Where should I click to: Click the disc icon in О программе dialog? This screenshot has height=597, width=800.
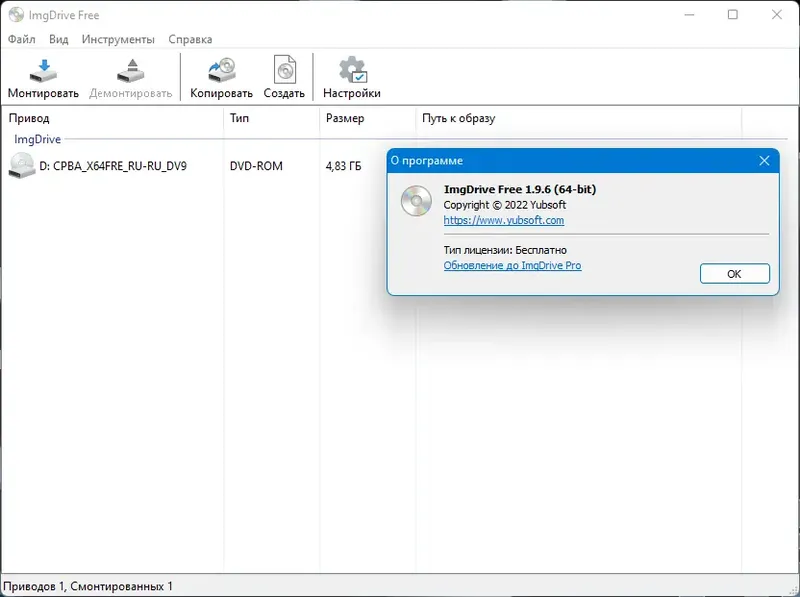[416, 201]
